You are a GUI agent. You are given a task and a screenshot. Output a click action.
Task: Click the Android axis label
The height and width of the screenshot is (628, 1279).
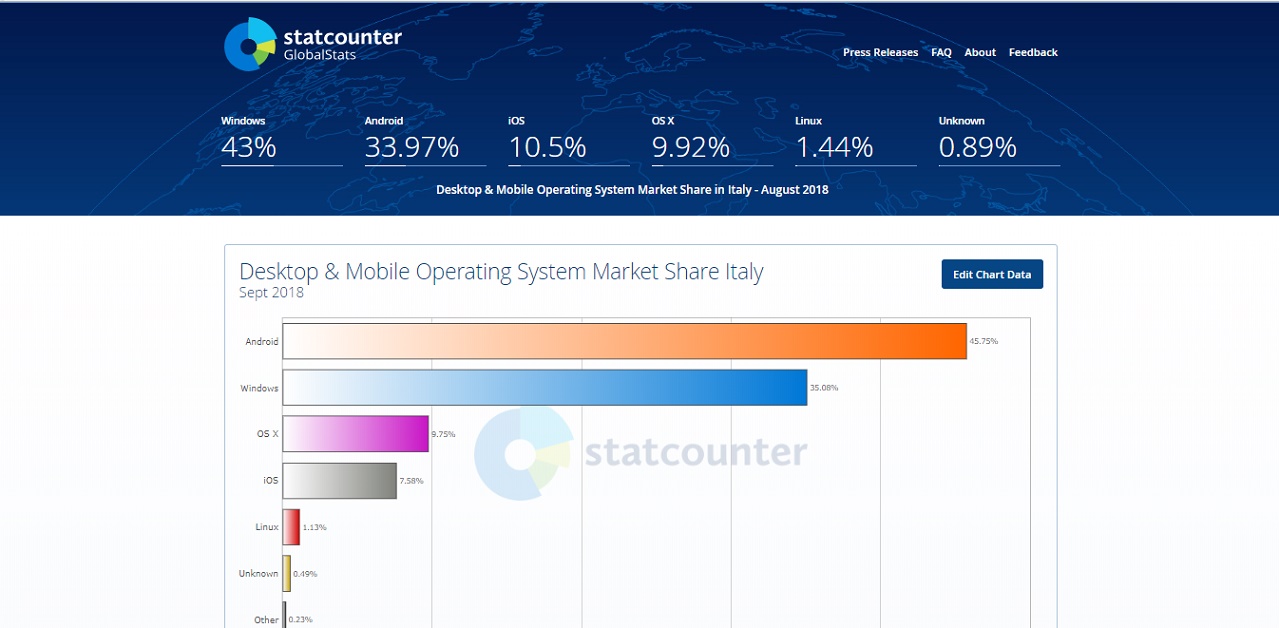pyautogui.click(x=262, y=342)
